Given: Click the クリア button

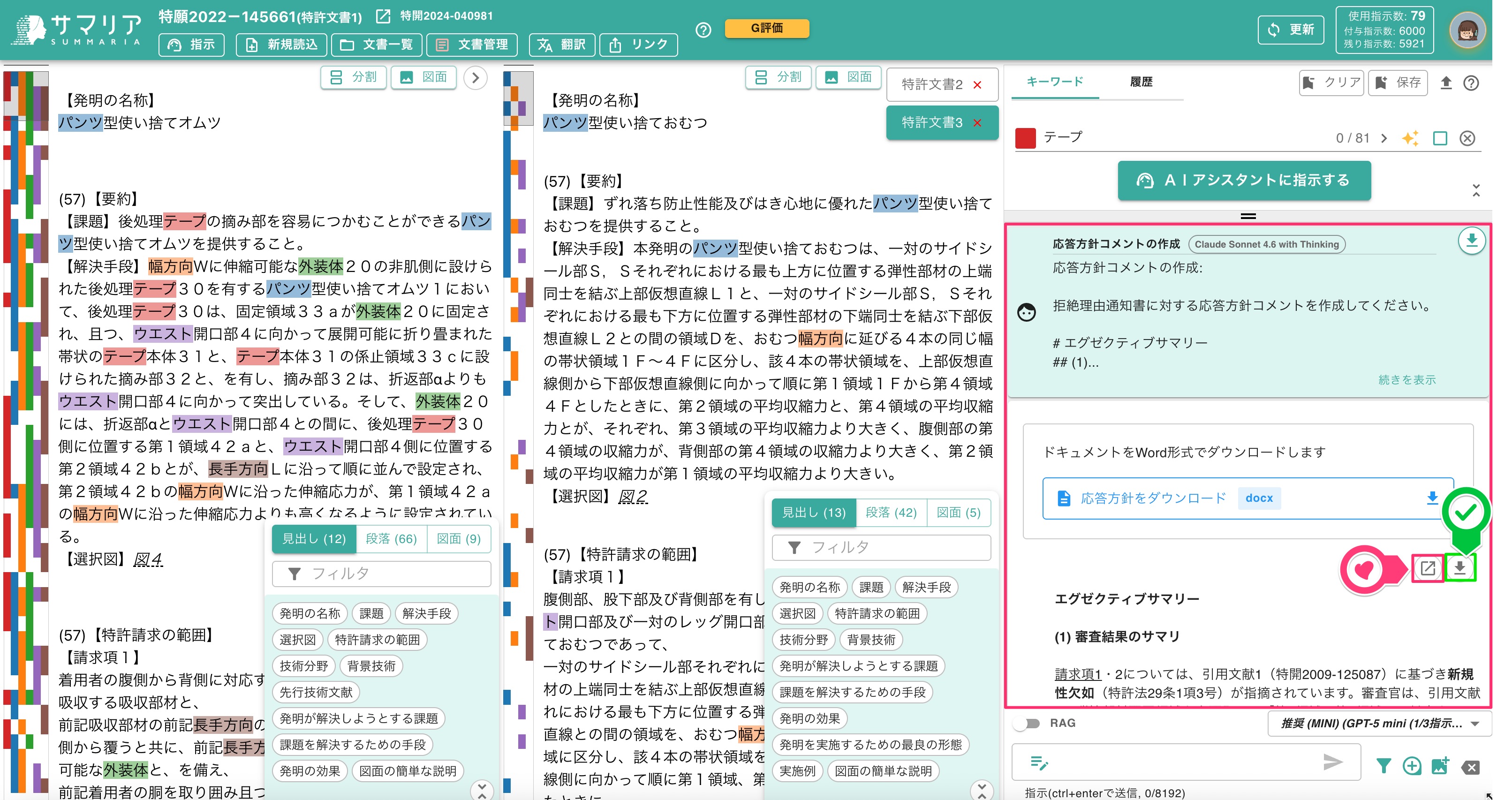Looking at the screenshot, I should click(1331, 83).
